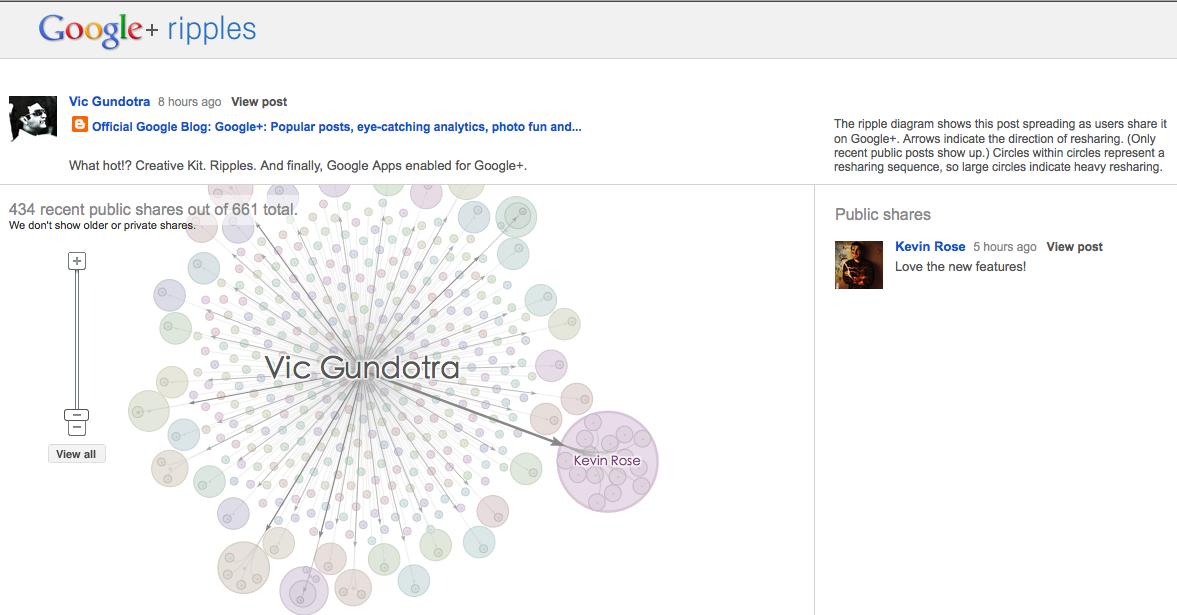Image resolution: width=1177 pixels, height=615 pixels.
Task: Open View post next to 8 hours ago
Action: (259, 101)
